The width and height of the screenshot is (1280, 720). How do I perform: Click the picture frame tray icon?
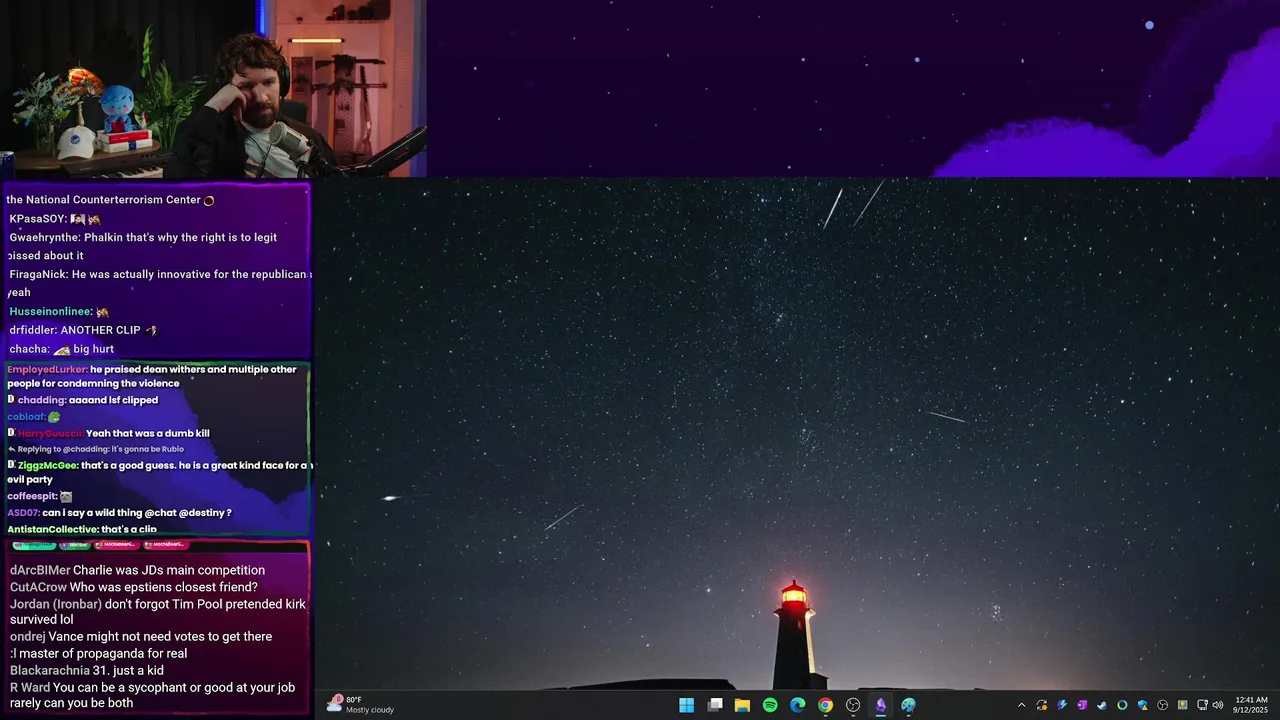click(1183, 705)
